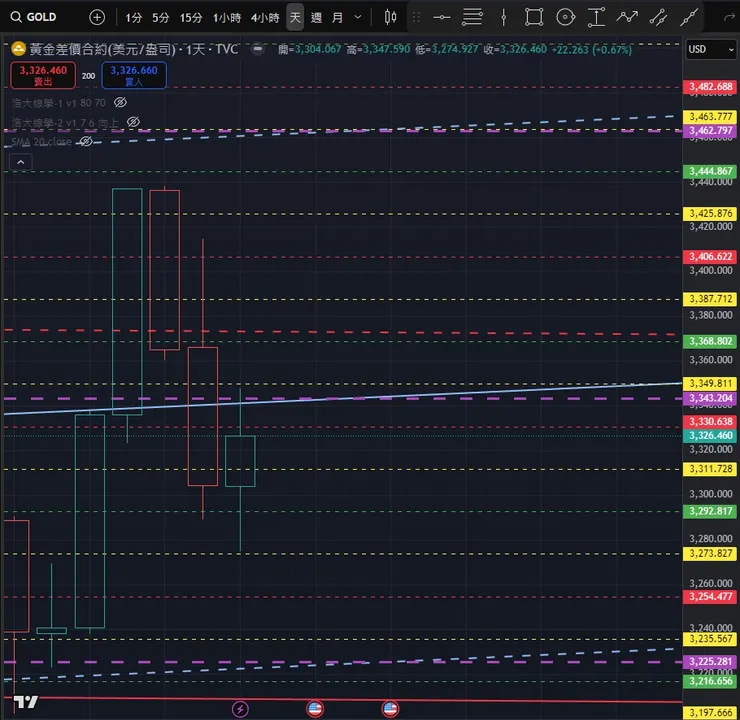The image size is (740, 720).
Task: Click the 3,292.817 green price label
Action: (710, 511)
